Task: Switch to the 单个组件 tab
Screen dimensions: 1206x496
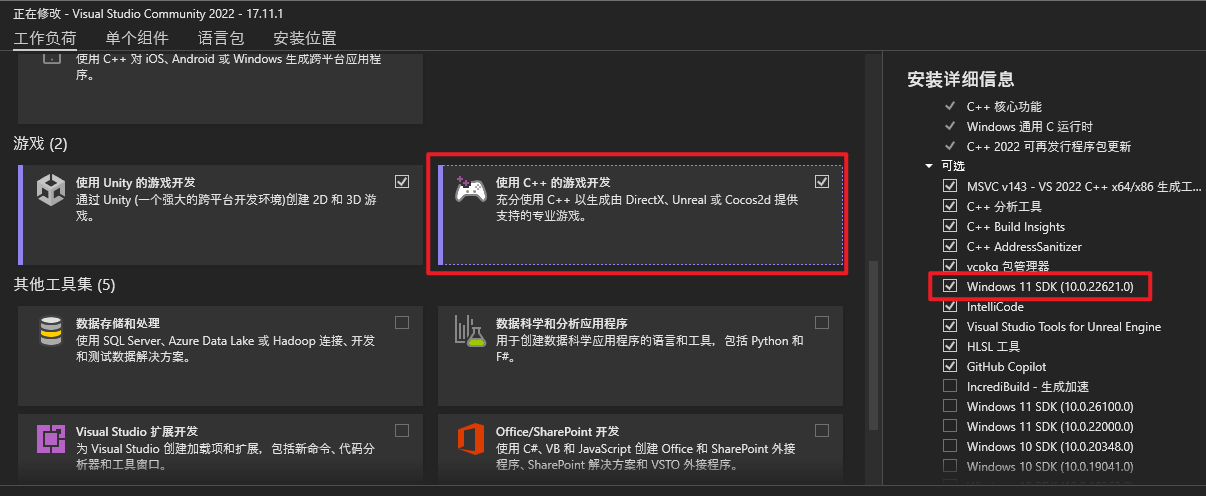Action: tap(137, 38)
